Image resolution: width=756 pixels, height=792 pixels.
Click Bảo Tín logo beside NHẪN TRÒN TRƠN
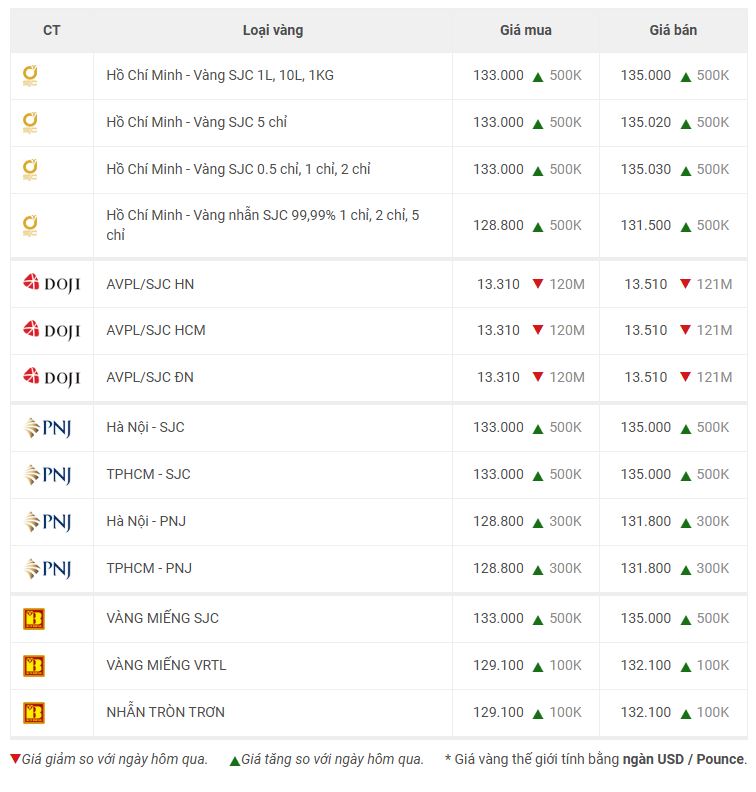pyautogui.click(x=34, y=713)
